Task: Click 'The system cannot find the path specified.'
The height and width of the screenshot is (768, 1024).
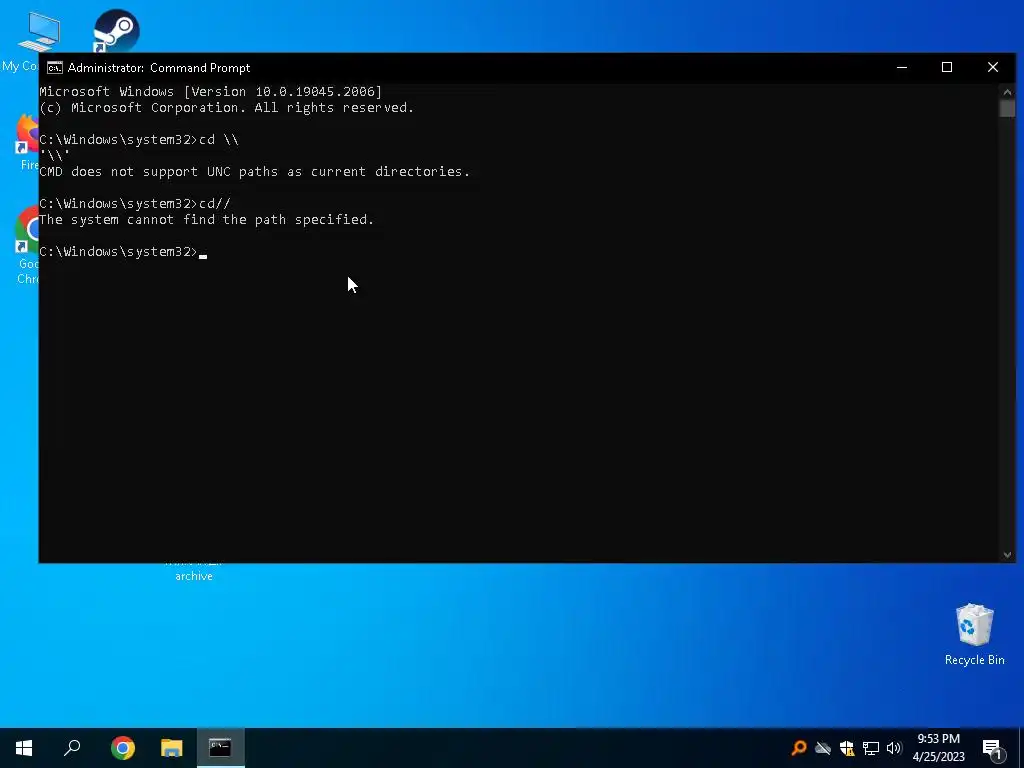Action: click(x=206, y=220)
